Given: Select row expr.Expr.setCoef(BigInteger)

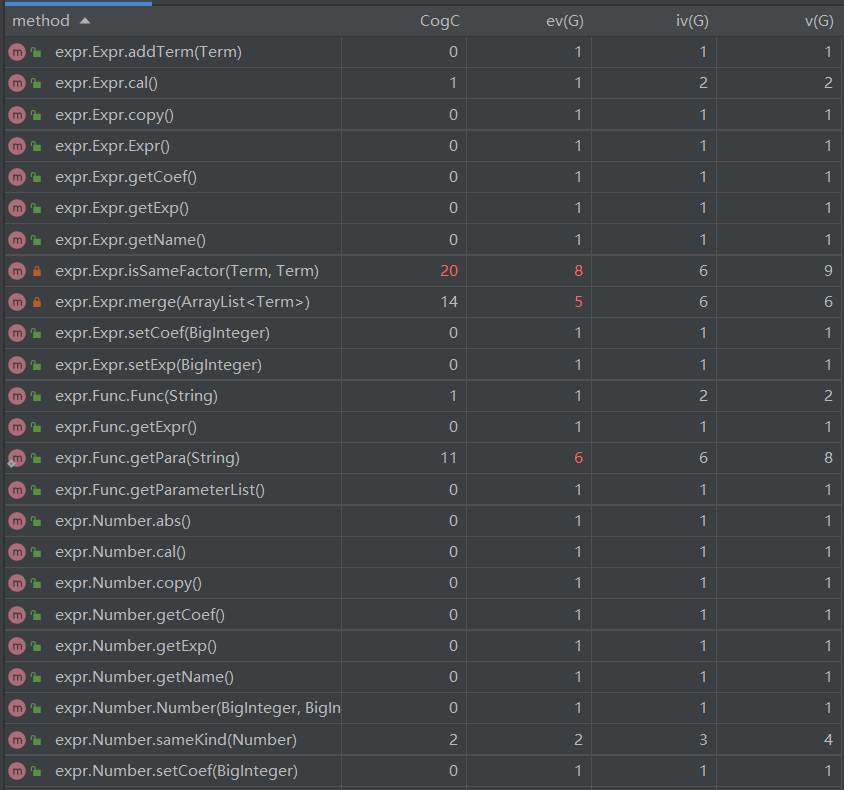Looking at the screenshot, I should [423, 333].
